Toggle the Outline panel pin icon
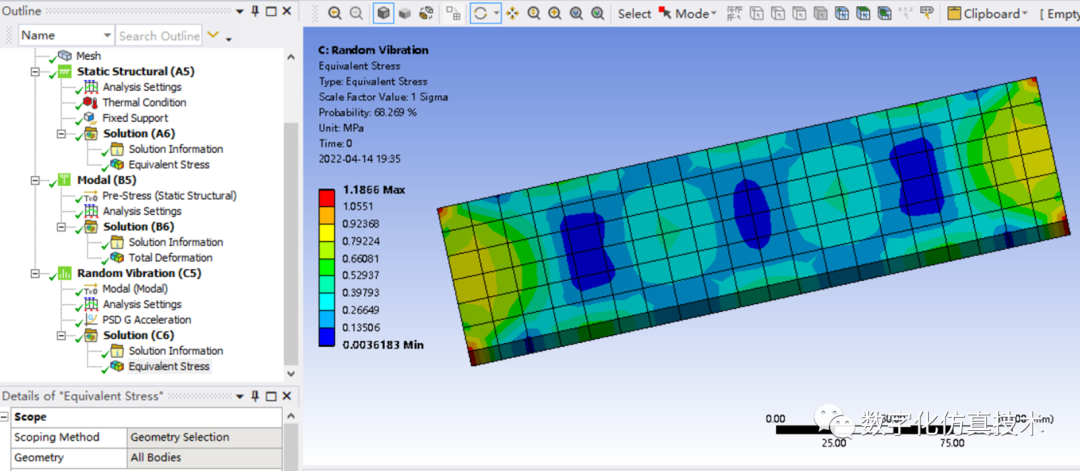The image size is (1080, 471). pos(255,11)
